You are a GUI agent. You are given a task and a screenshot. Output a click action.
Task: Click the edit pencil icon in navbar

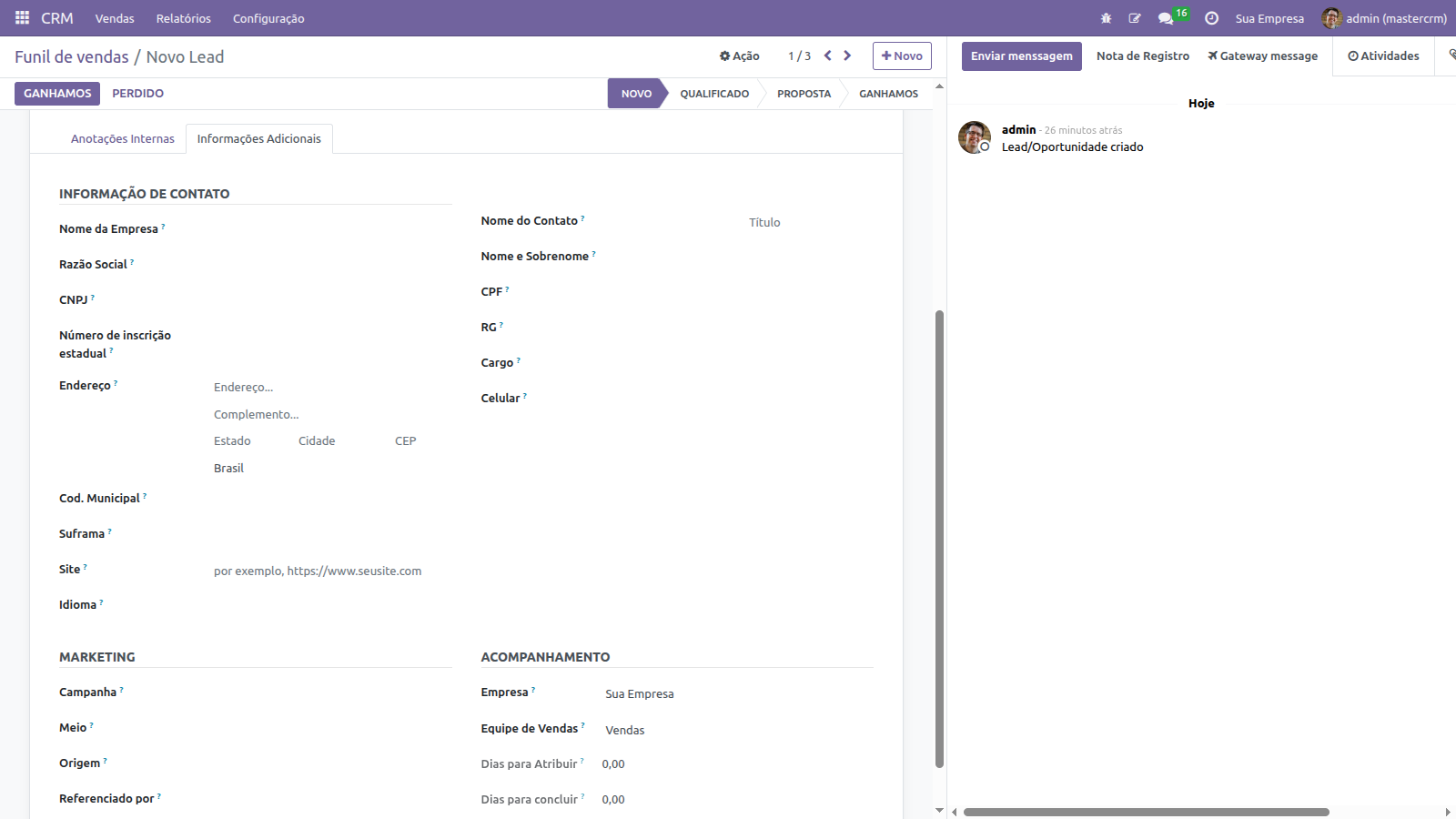[x=1135, y=18]
